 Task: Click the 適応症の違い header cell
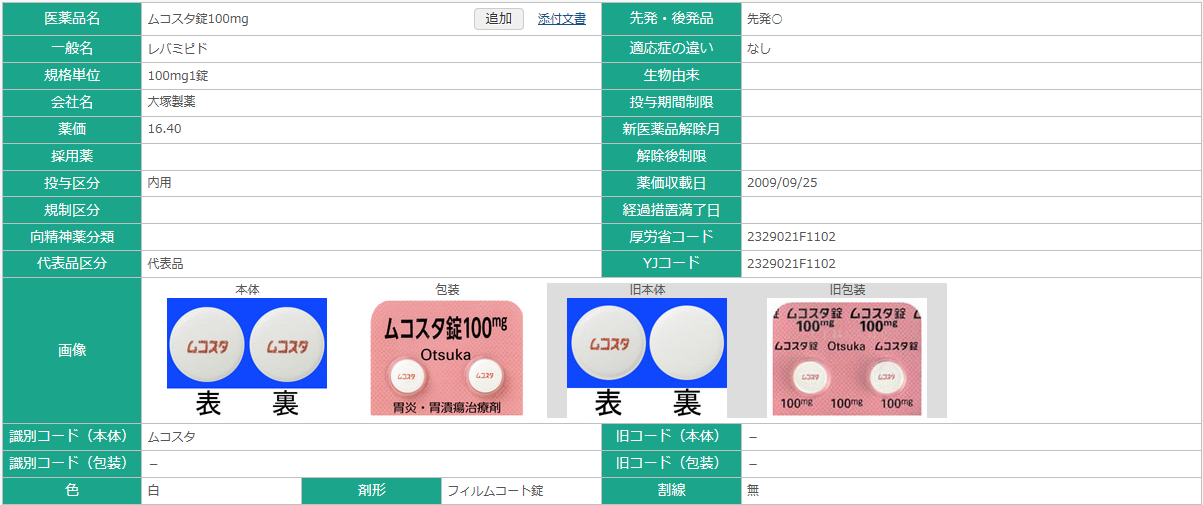click(x=671, y=48)
